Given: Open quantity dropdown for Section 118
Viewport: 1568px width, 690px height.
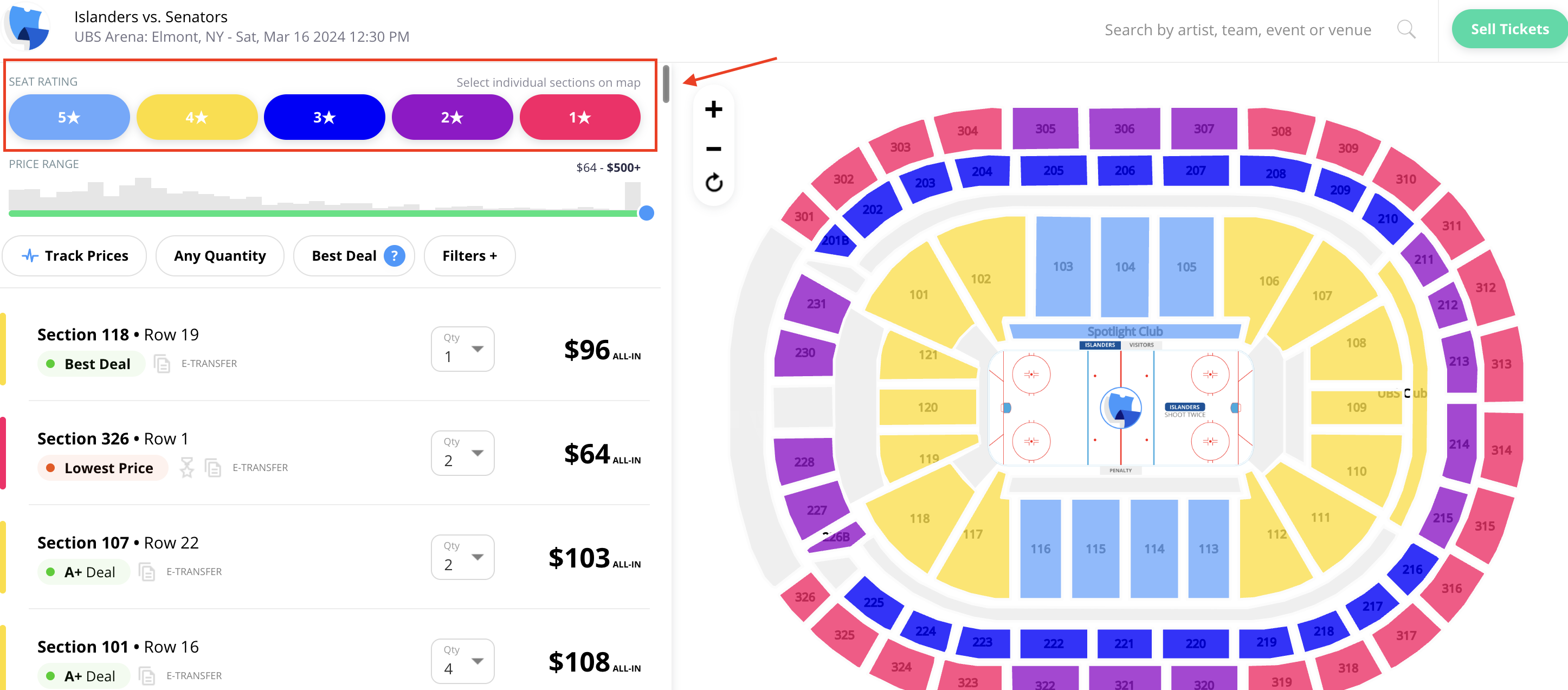Looking at the screenshot, I should click(463, 349).
